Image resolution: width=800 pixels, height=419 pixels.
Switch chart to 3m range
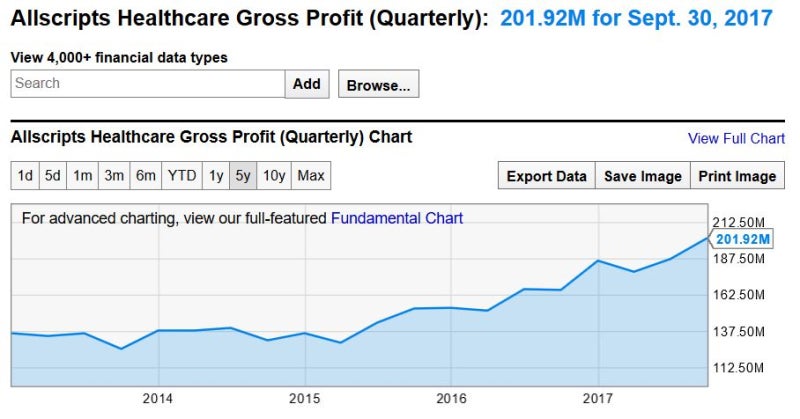pyautogui.click(x=114, y=176)
